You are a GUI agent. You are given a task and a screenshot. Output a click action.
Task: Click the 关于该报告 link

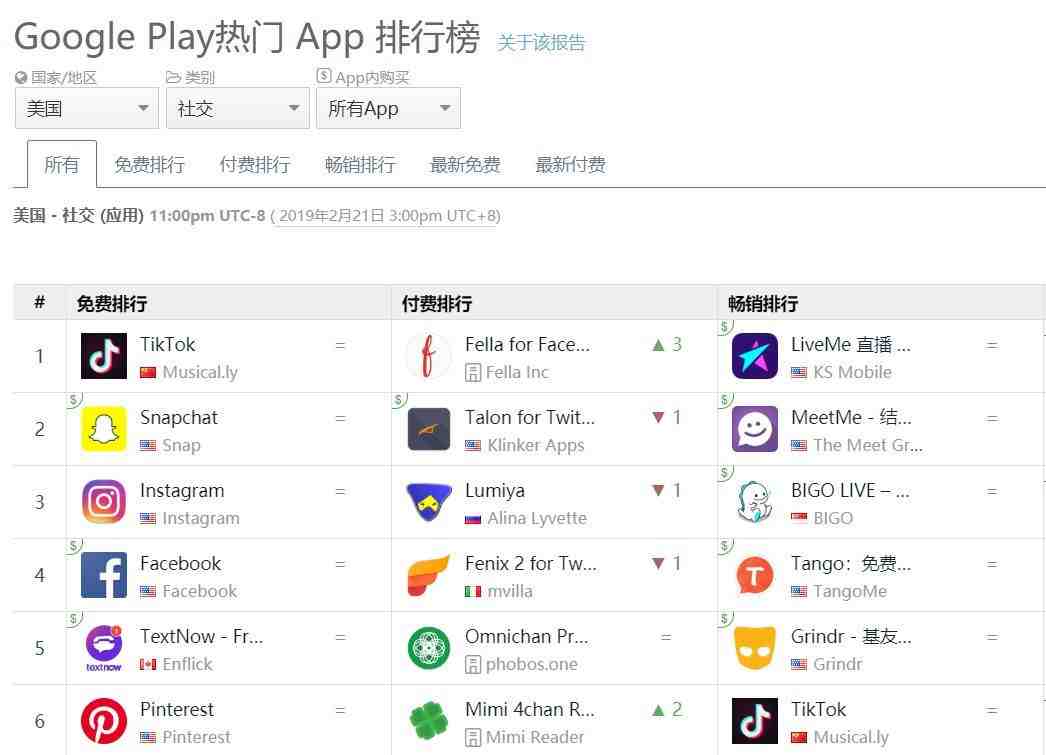click(541, 43)
